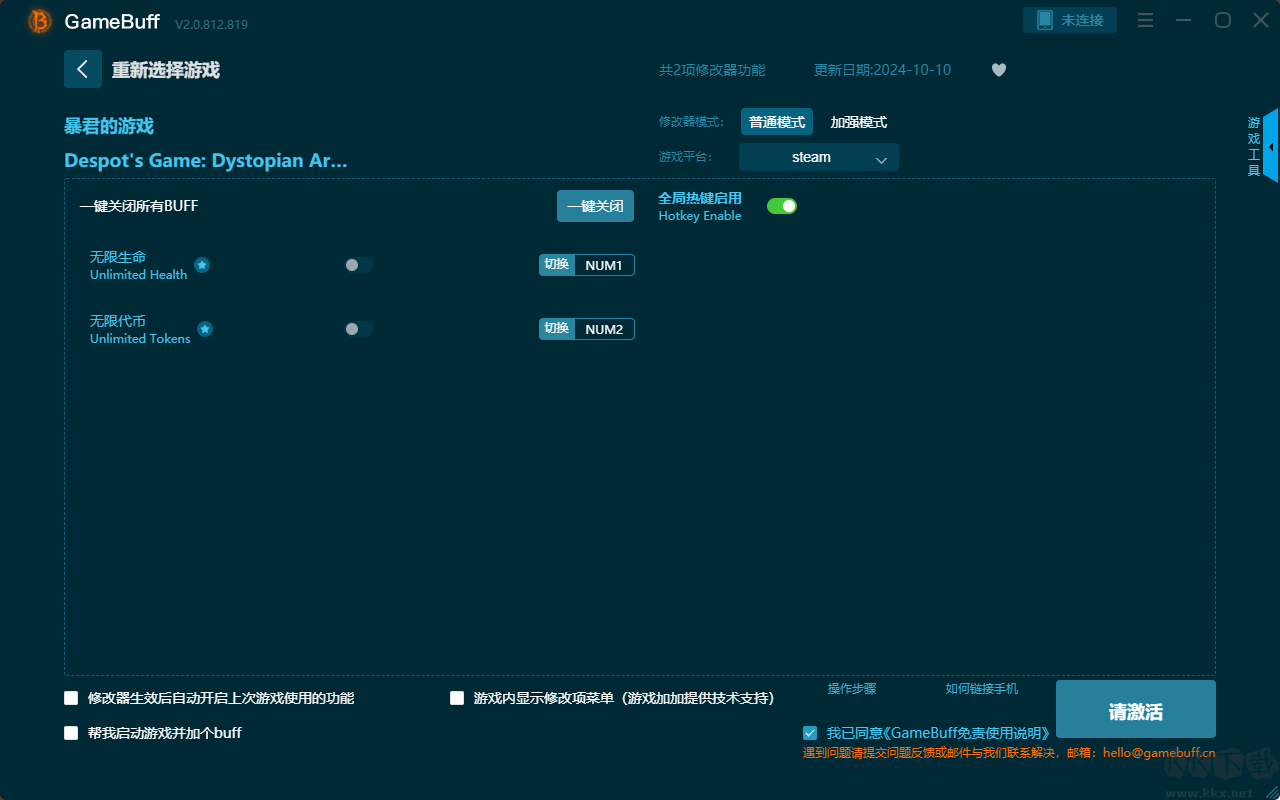Click the star badge beside Unlimited Health
Image resolution: width=1280 pixels, height=800 pixels.
click(202, 265)
